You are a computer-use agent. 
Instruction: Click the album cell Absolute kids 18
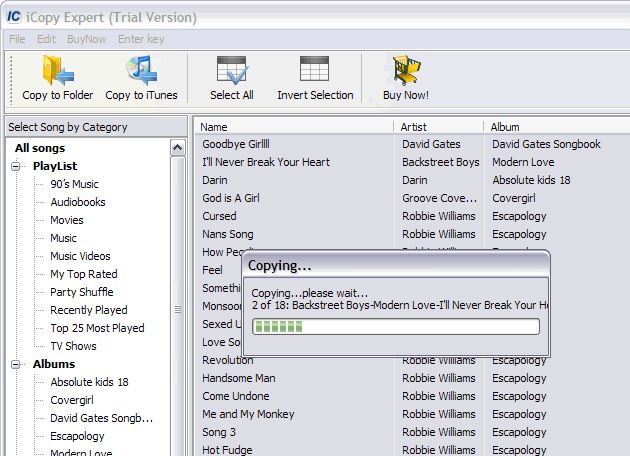[532, 180]
